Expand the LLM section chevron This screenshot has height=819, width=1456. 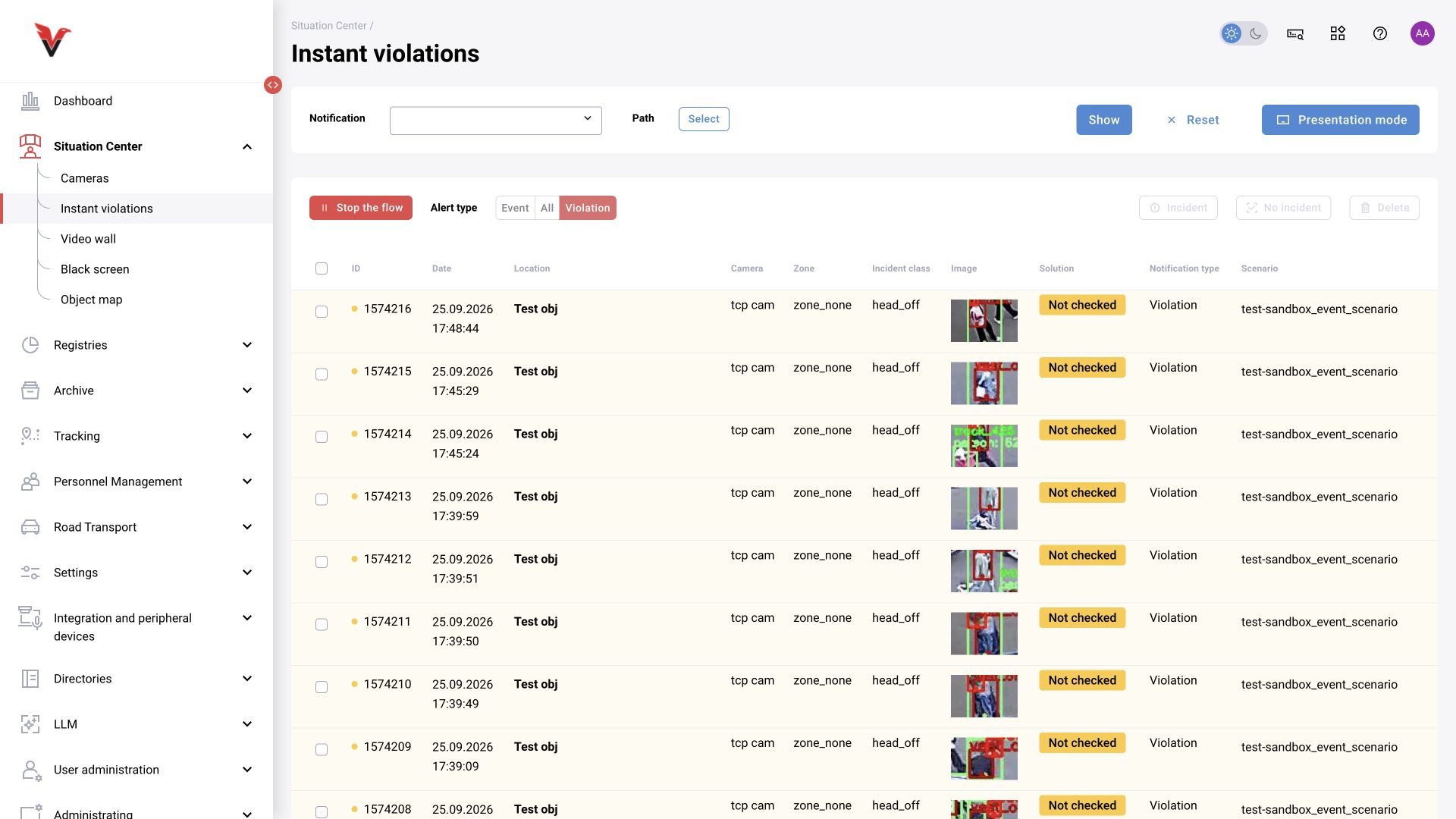point(247,724)
